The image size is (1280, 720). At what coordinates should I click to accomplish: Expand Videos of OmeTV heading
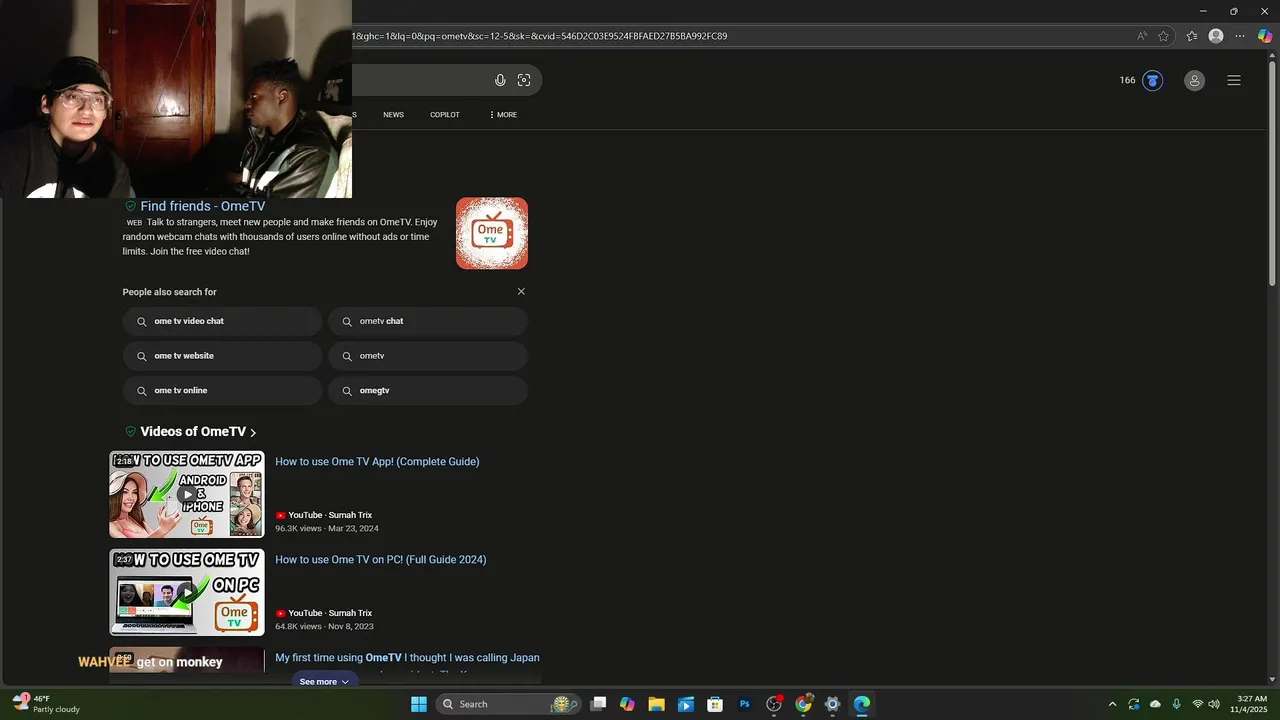[198, 432]
